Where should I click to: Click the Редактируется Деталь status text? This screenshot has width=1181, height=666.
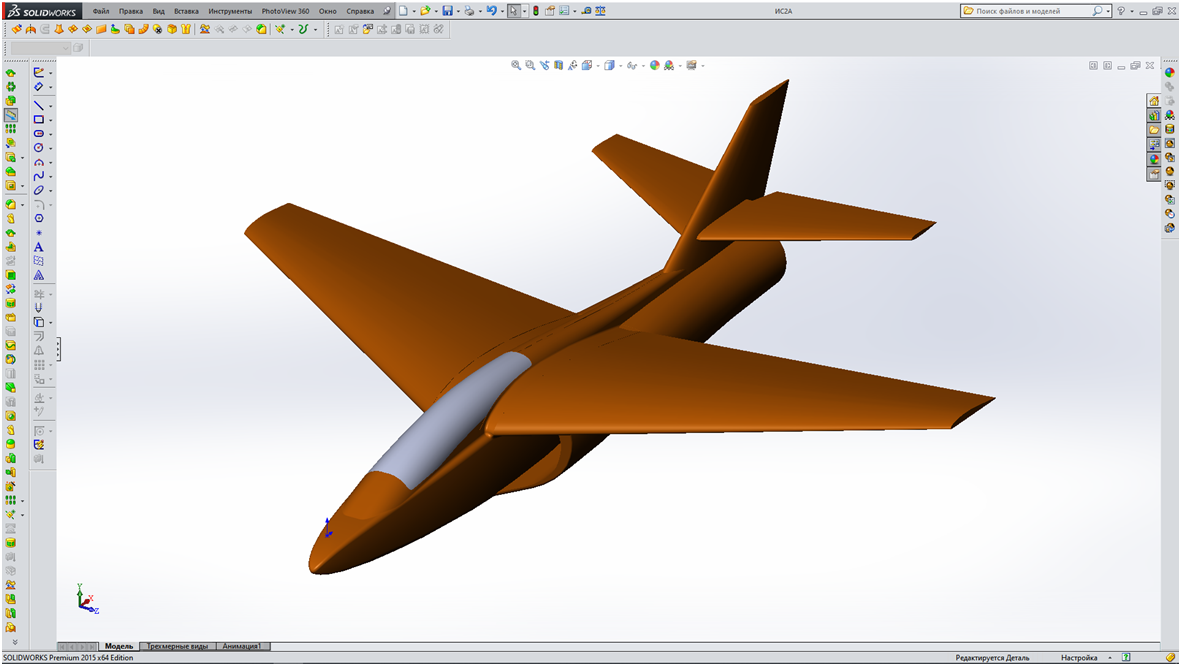tap(992, 658)
